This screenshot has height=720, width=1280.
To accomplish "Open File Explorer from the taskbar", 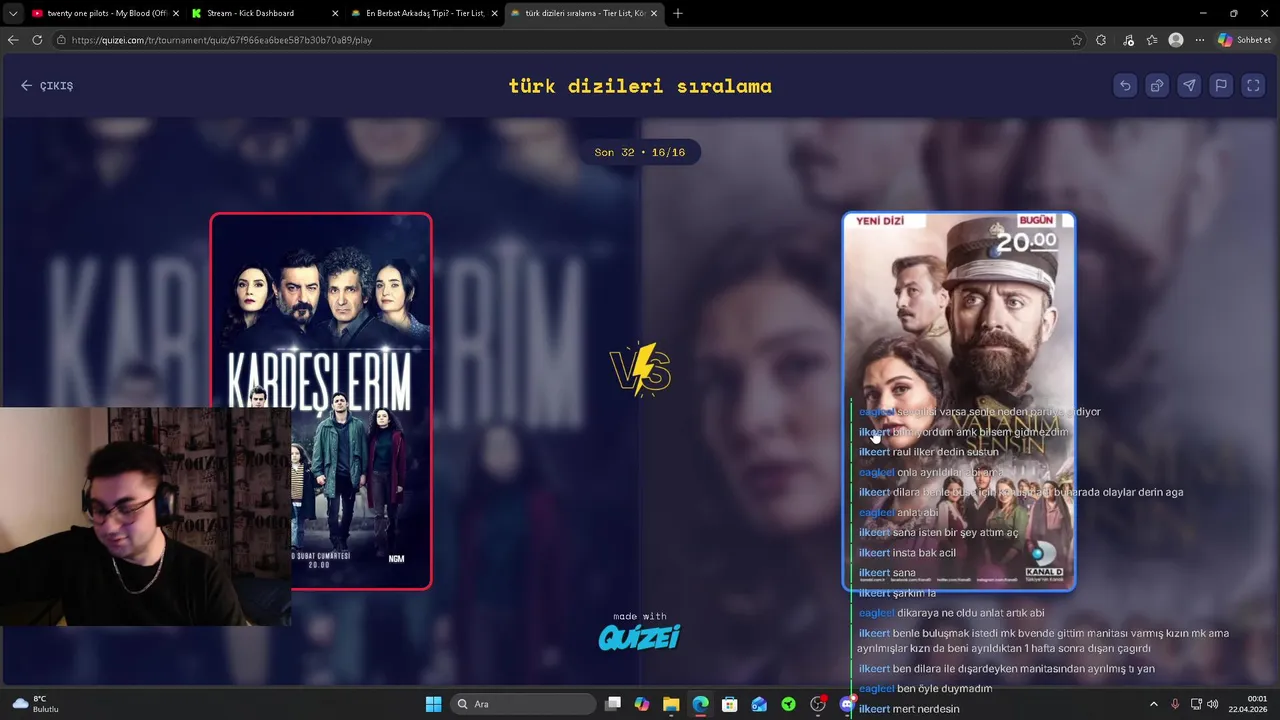I will click(x=671, y=704).
